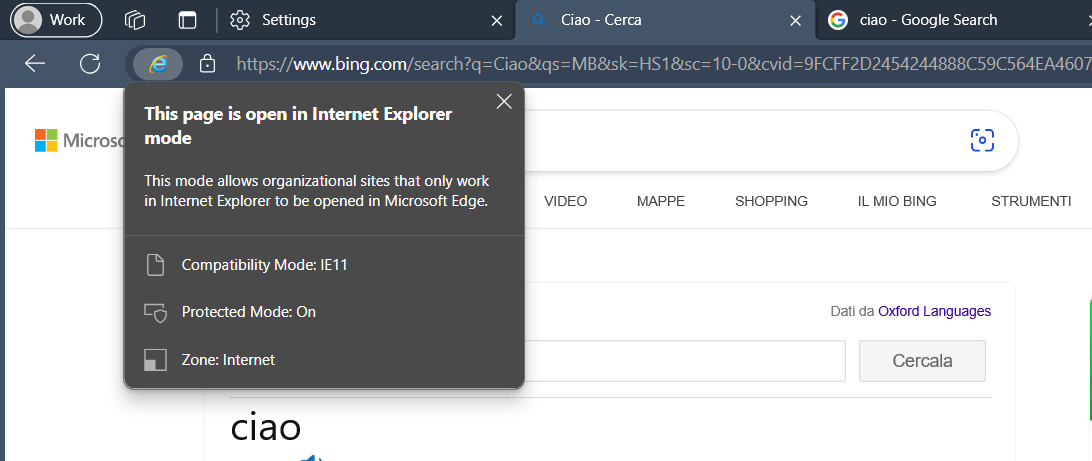
Task: Click the Microsoft logo on Bing
Action: click(x=79, y=141)
